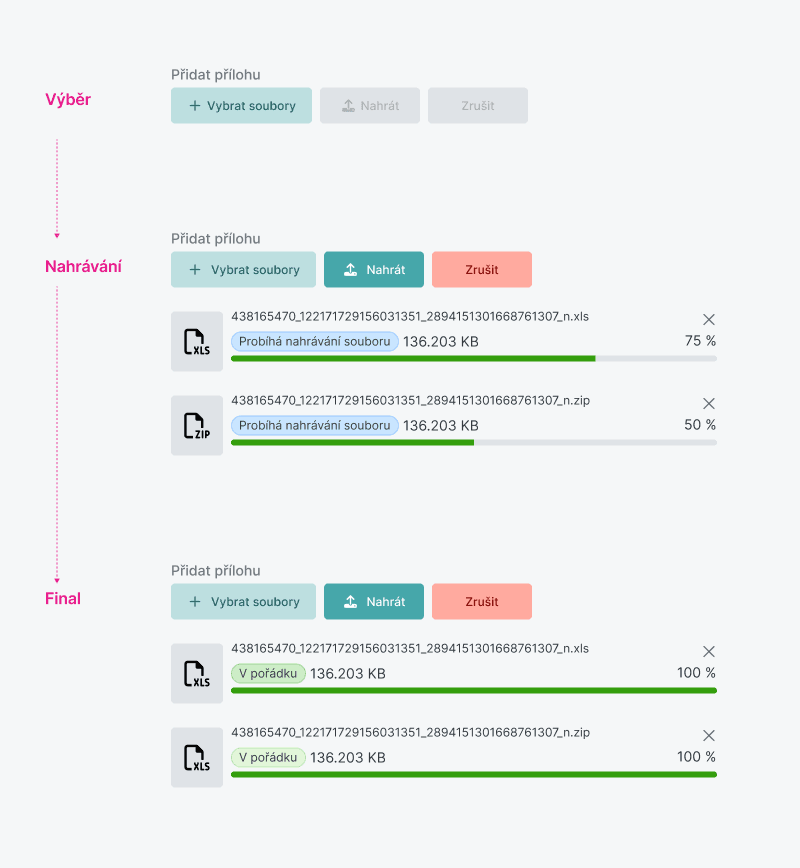This screenshot has height=868, width=800.
Task: Click the disabled Nahrát button in Výběr section
Action: tap(370, 105)
